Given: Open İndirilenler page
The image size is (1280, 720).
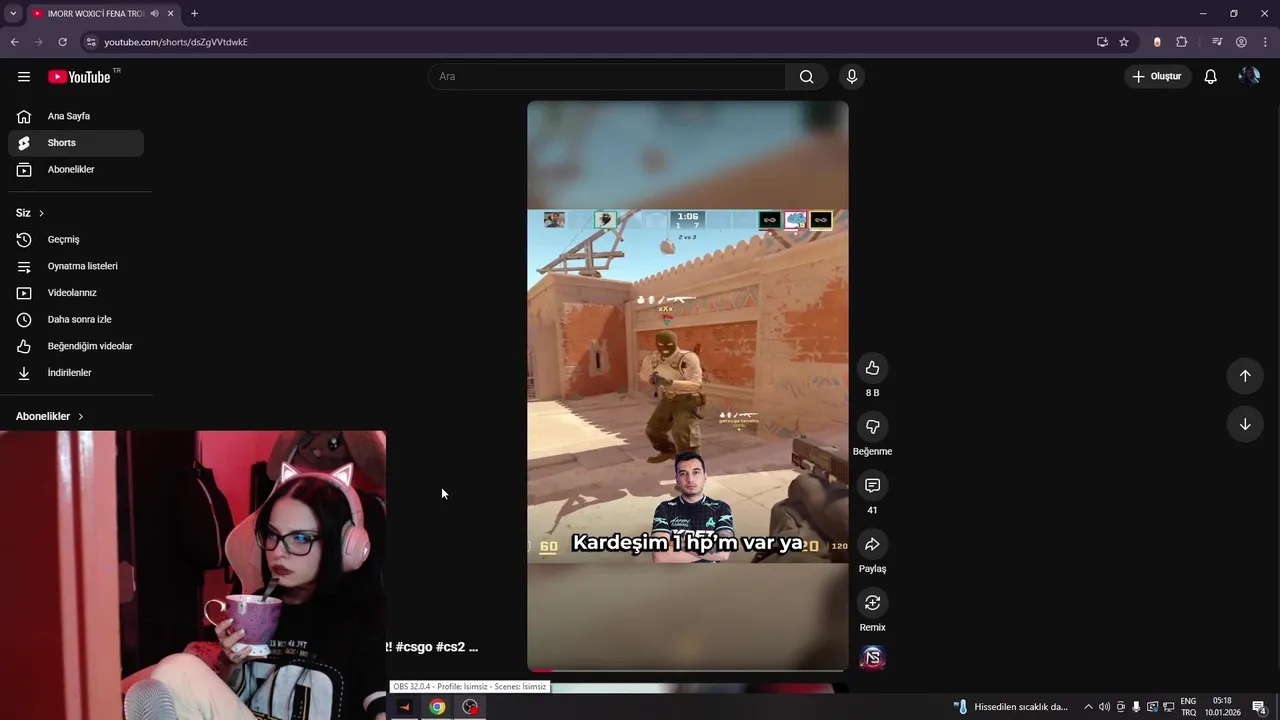Looking at the screenshot, I should click(x=76, y=373).
